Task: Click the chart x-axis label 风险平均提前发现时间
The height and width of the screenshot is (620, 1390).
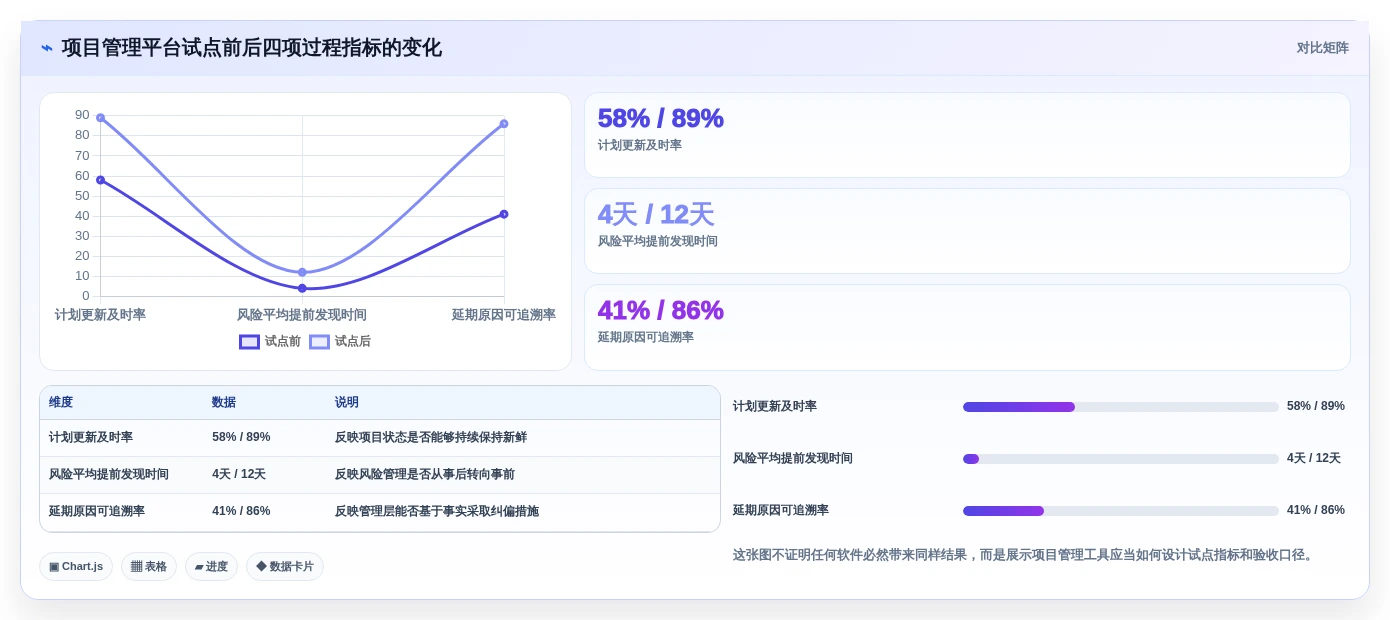Action: [x=302, y=315]
